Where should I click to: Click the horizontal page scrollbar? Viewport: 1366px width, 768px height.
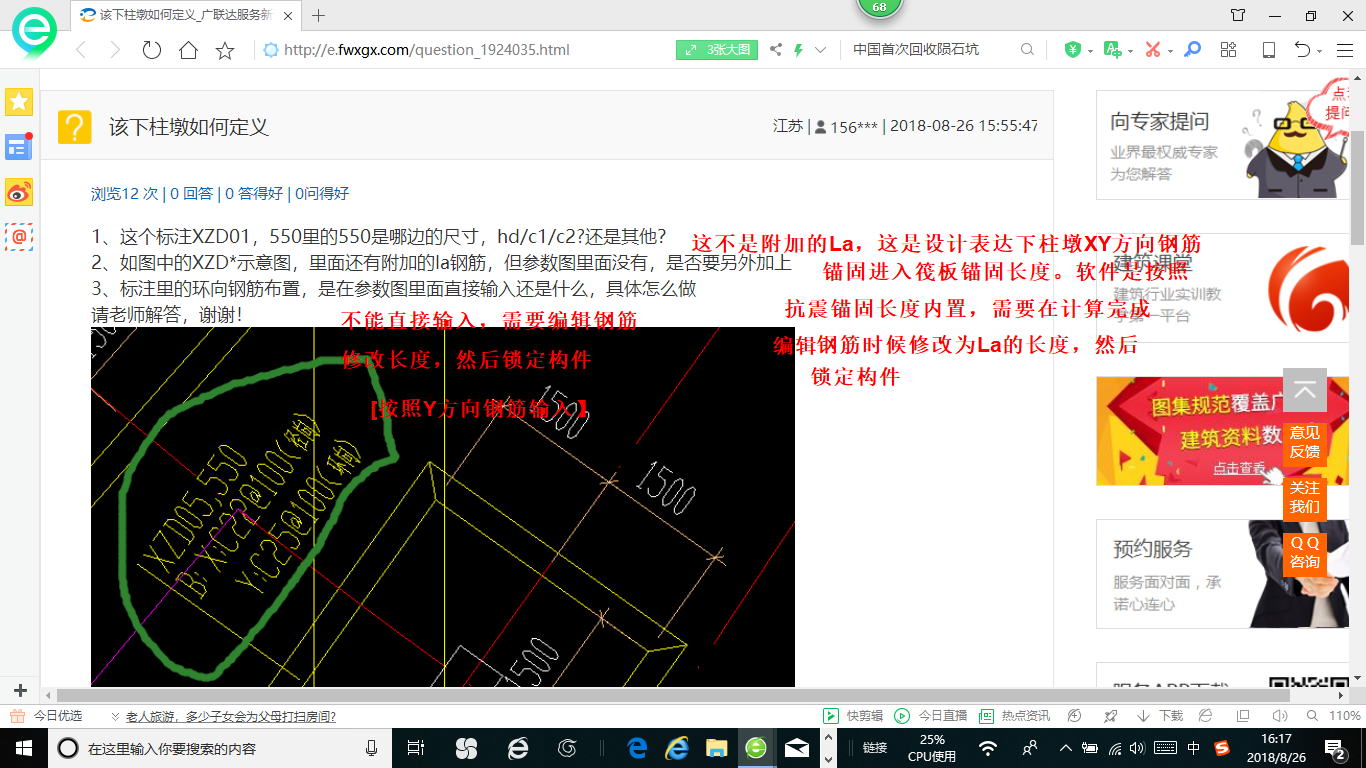[x=673, y=694]
